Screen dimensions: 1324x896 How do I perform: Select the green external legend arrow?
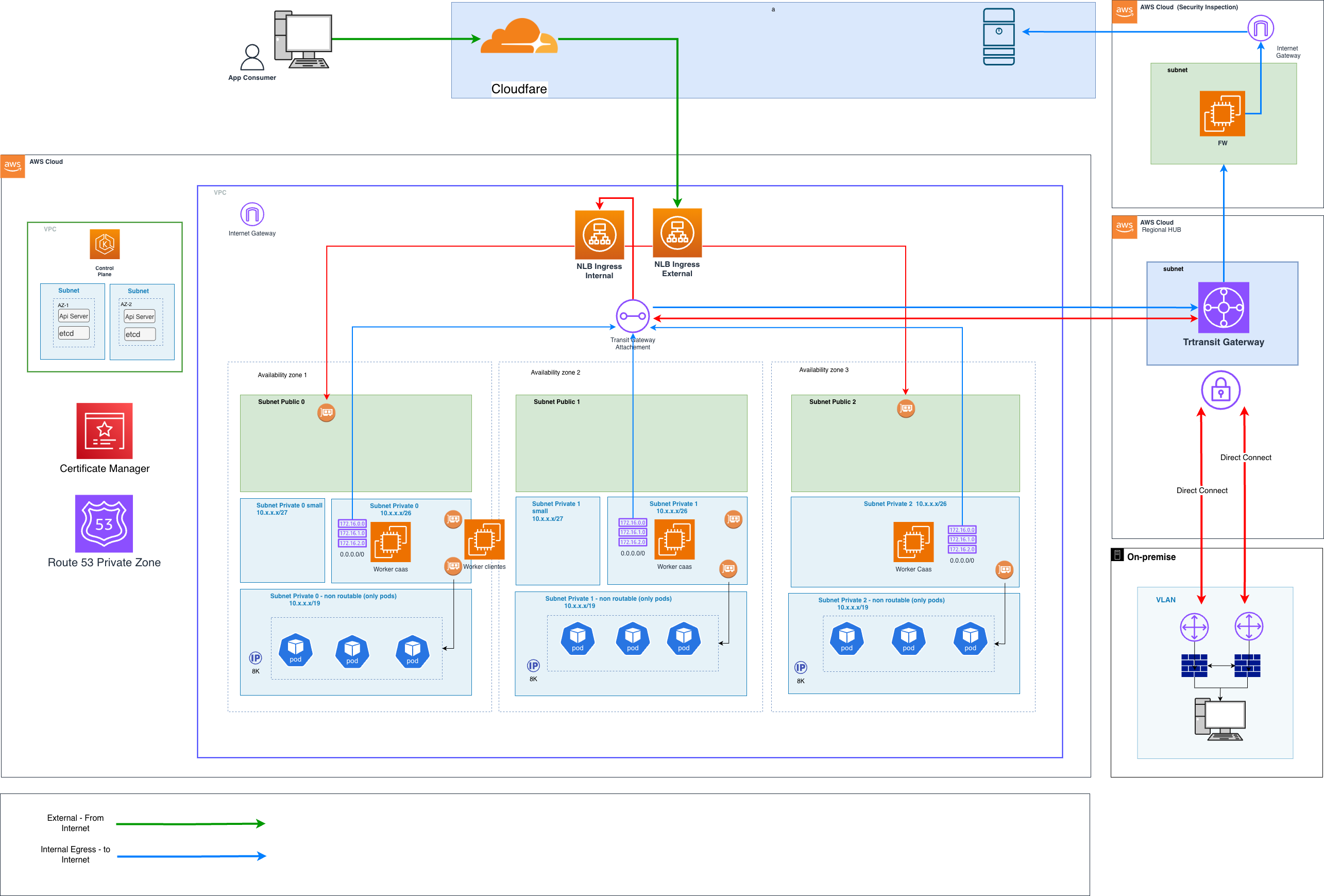pos(190,824)
